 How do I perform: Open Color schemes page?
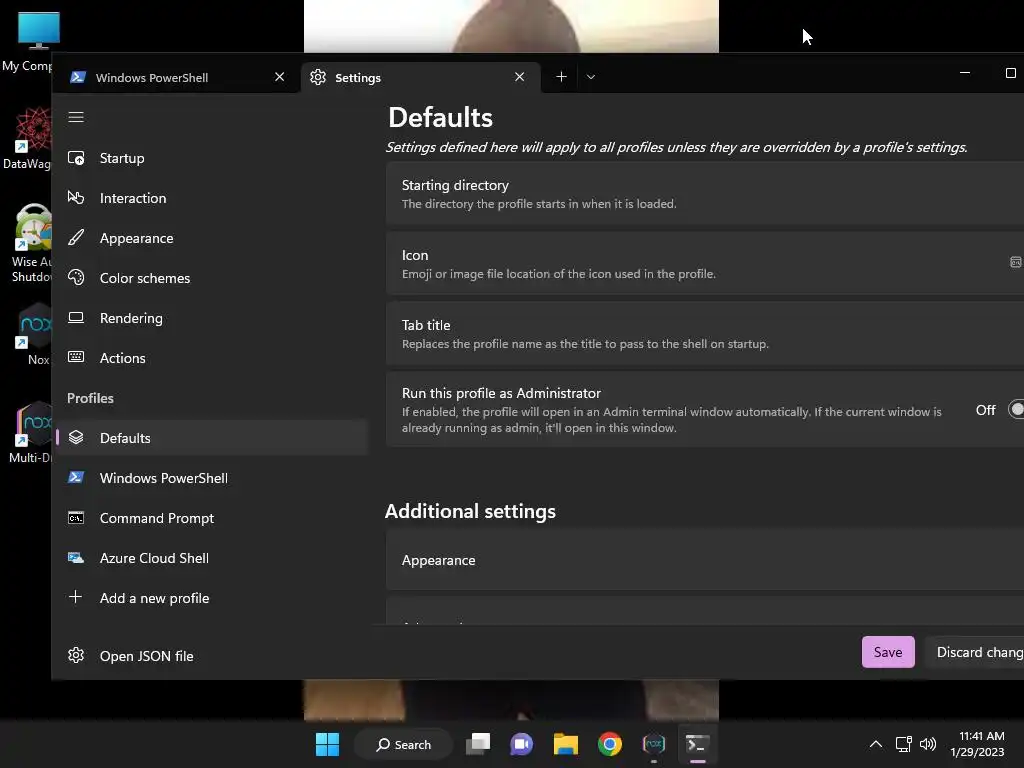tap(212, 278)
